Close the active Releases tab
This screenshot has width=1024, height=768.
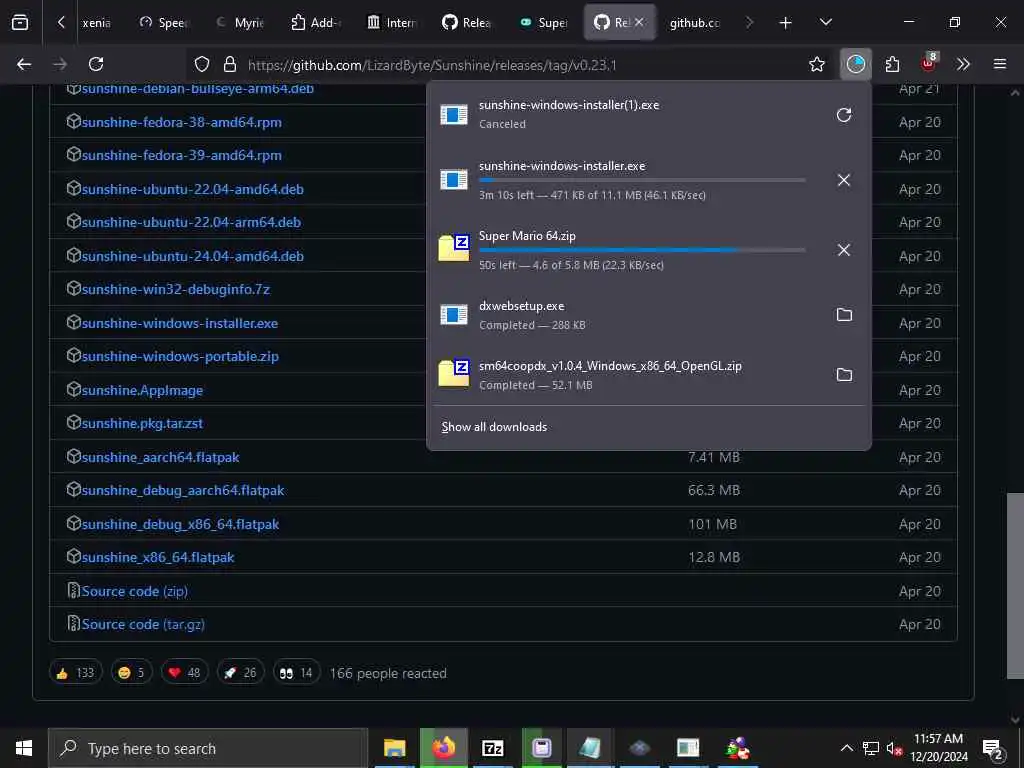pyautogui.click(x=639, y=22)
